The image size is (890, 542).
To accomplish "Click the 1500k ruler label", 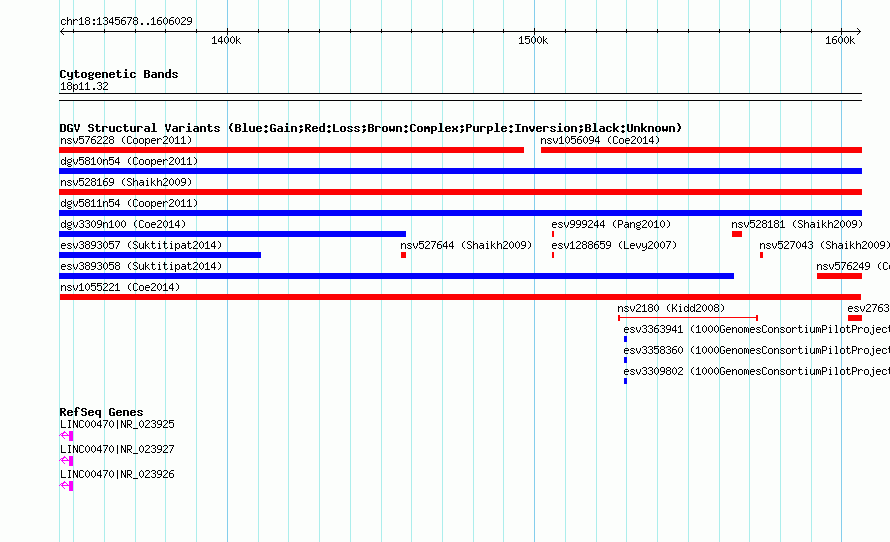I will pos(533,40).
